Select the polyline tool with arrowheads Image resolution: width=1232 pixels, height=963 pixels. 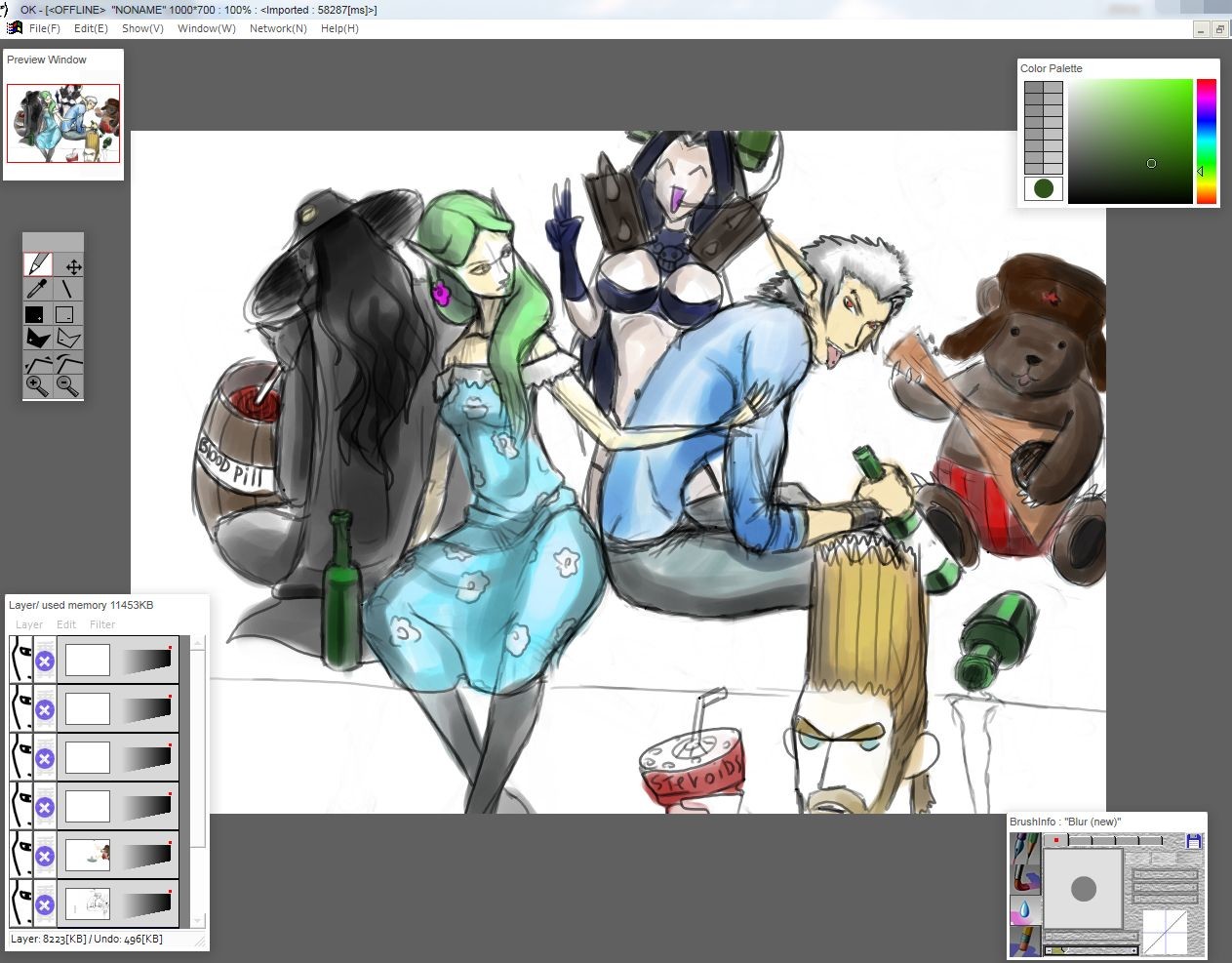[x=37, y=363]
